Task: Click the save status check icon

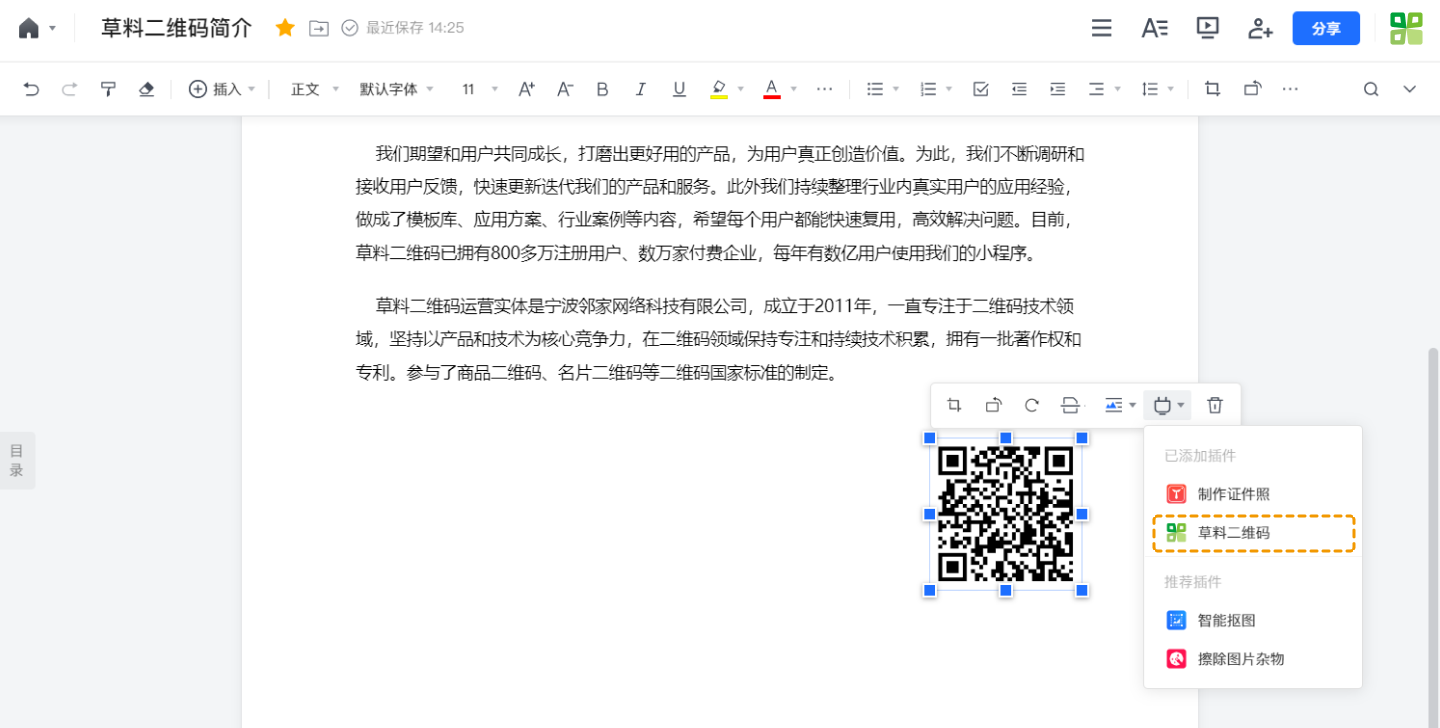Action: pyautogui.click(x=350, y=28)
